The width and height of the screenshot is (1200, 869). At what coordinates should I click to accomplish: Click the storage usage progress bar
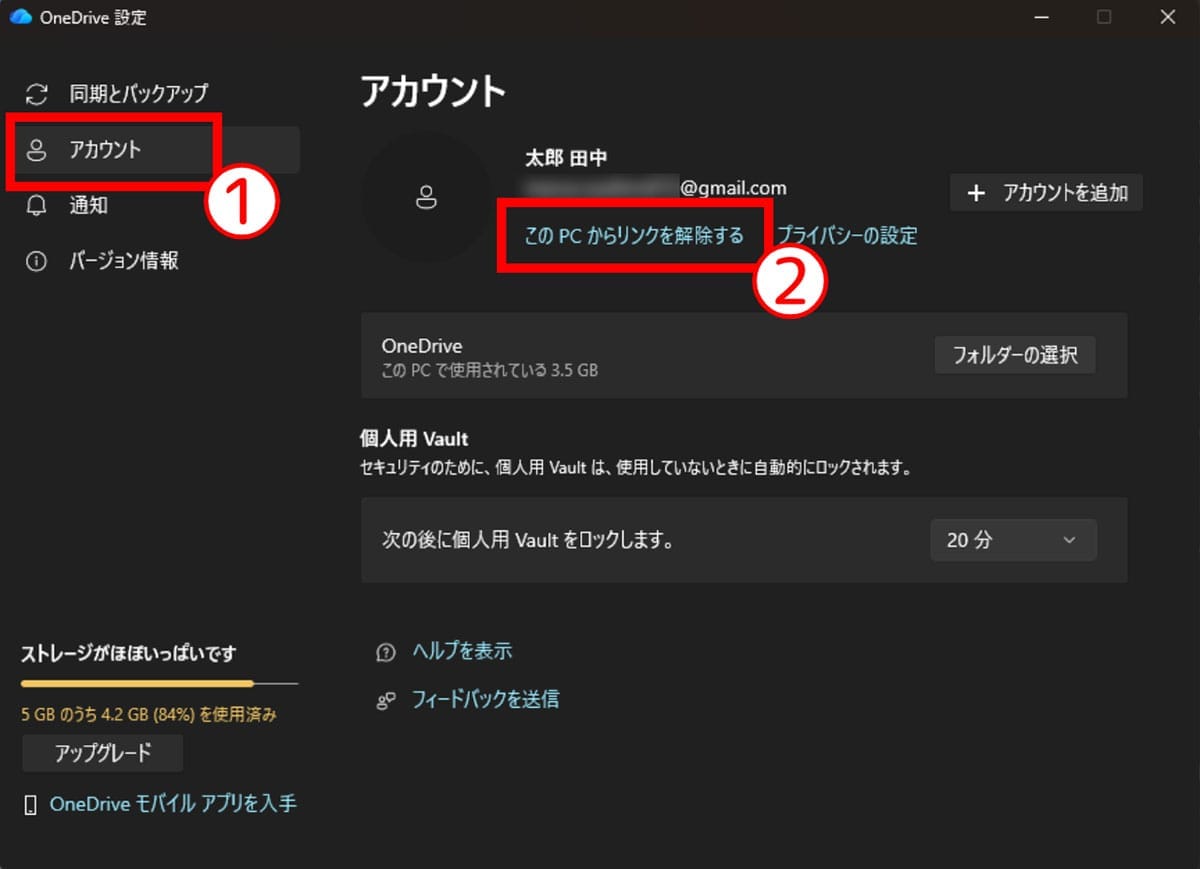tap(158, 682)
